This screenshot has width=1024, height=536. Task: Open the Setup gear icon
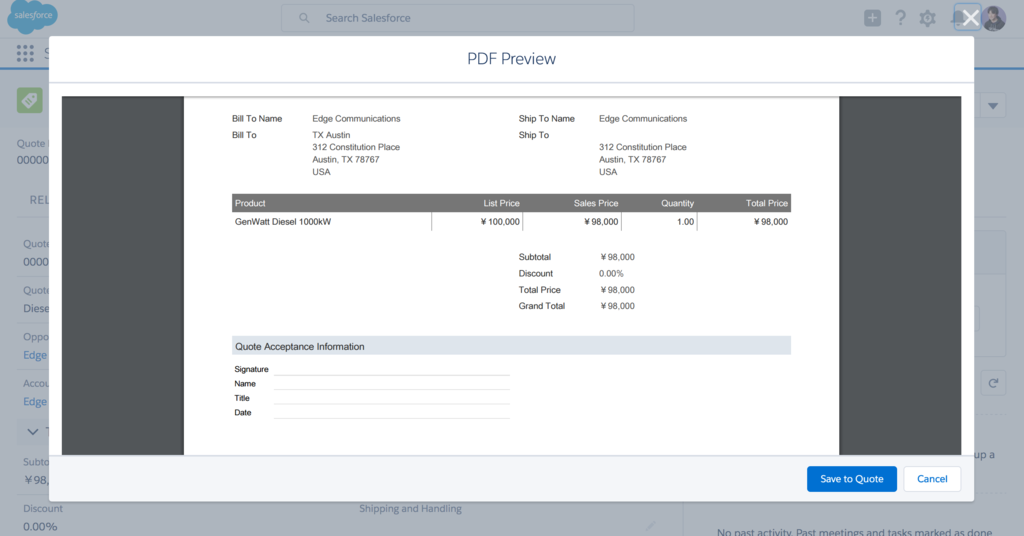(x=927, y=18)
